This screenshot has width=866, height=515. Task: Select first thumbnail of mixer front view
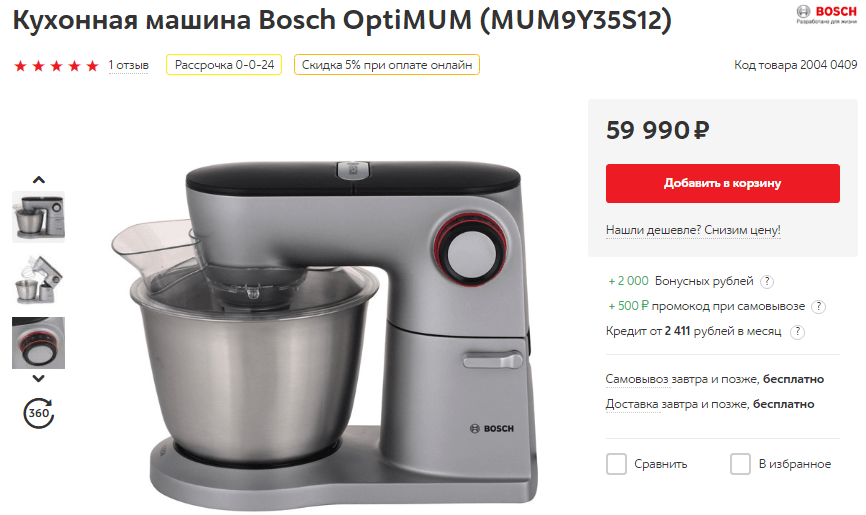pos(39,217)
